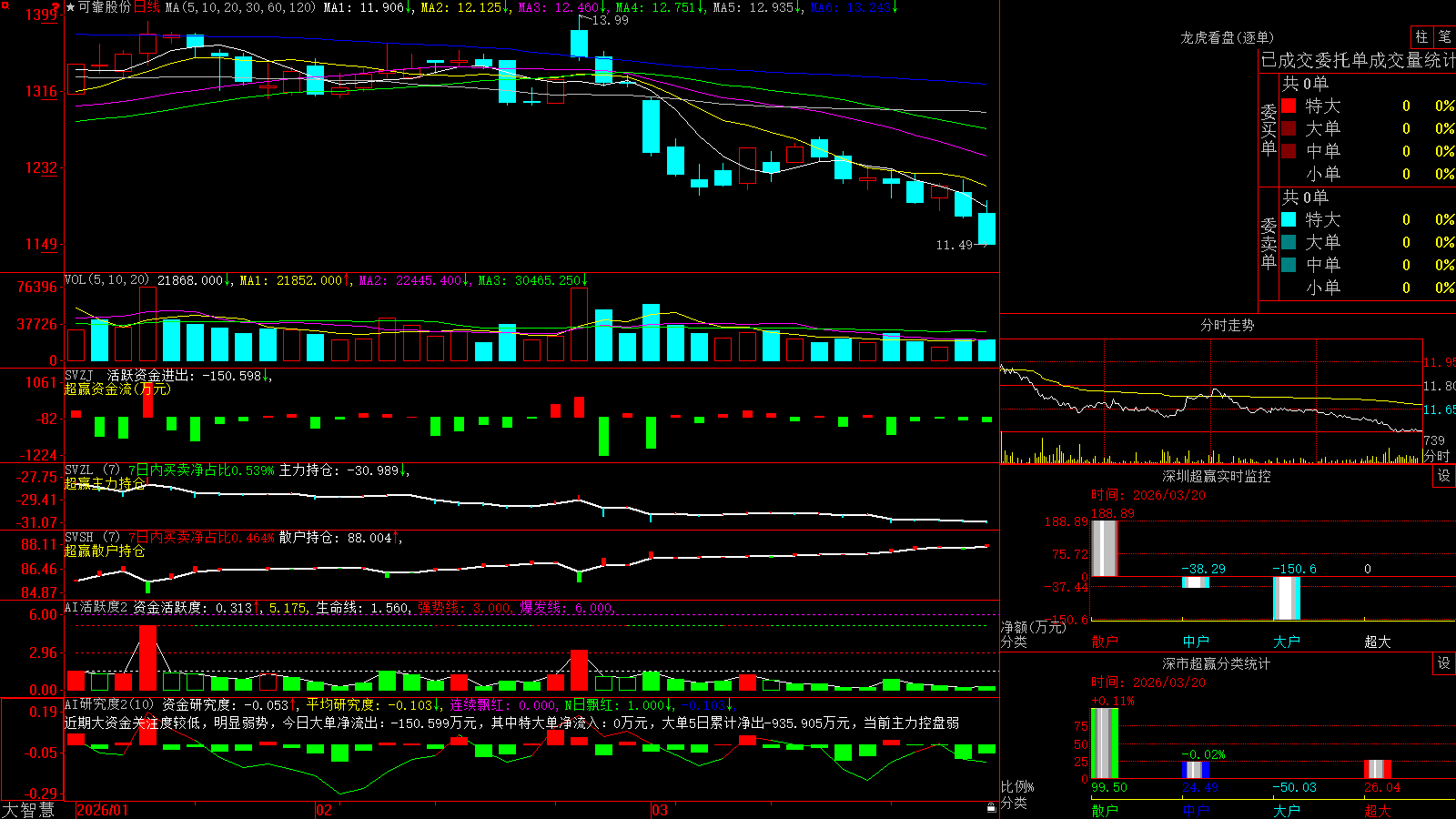Click the 超大 category in 深圳超赢实时监控

(x=1378, y=642)
